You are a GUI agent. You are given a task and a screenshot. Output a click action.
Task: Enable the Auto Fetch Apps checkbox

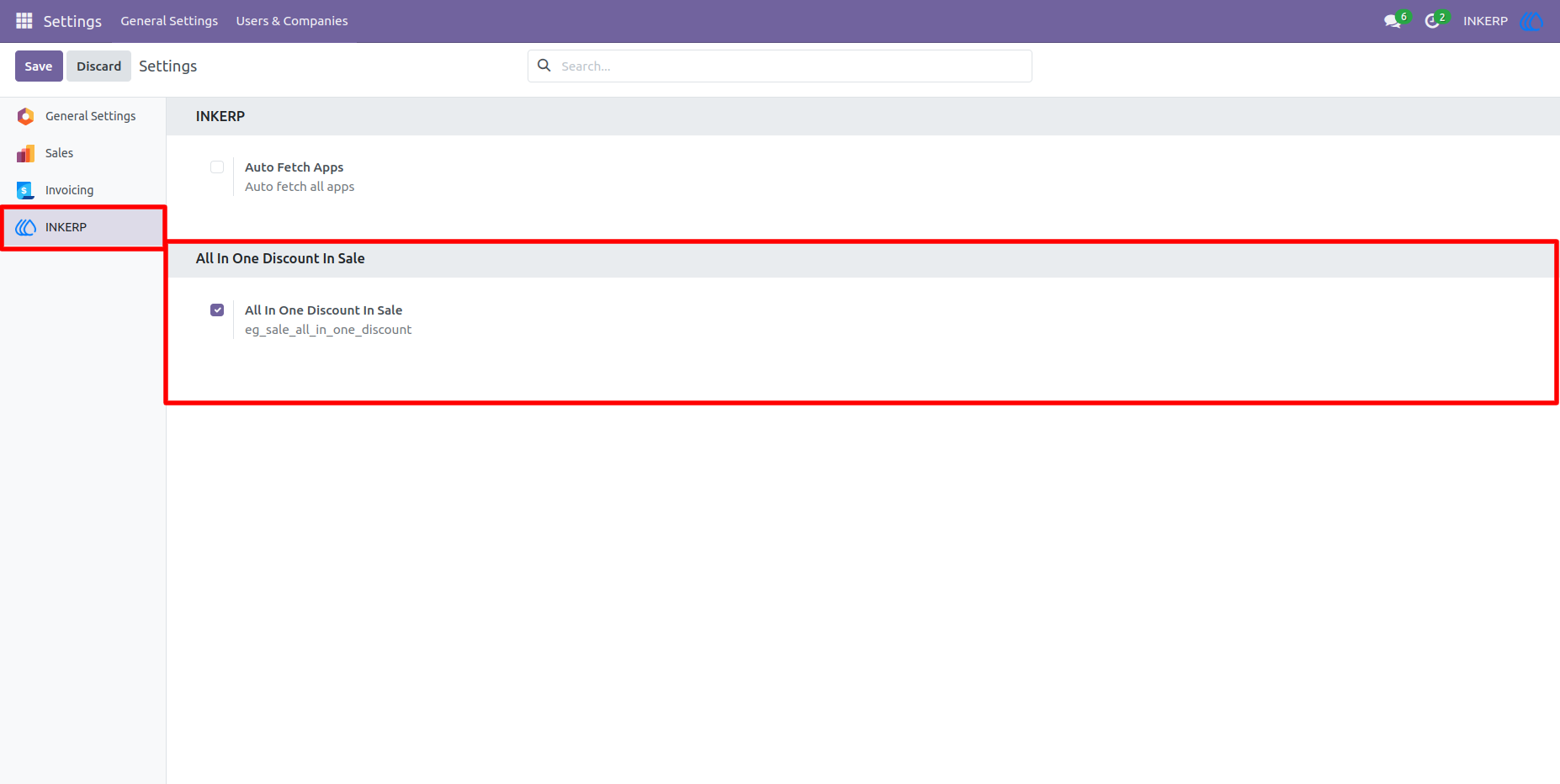pyautogui.click(x=217, y=167)
